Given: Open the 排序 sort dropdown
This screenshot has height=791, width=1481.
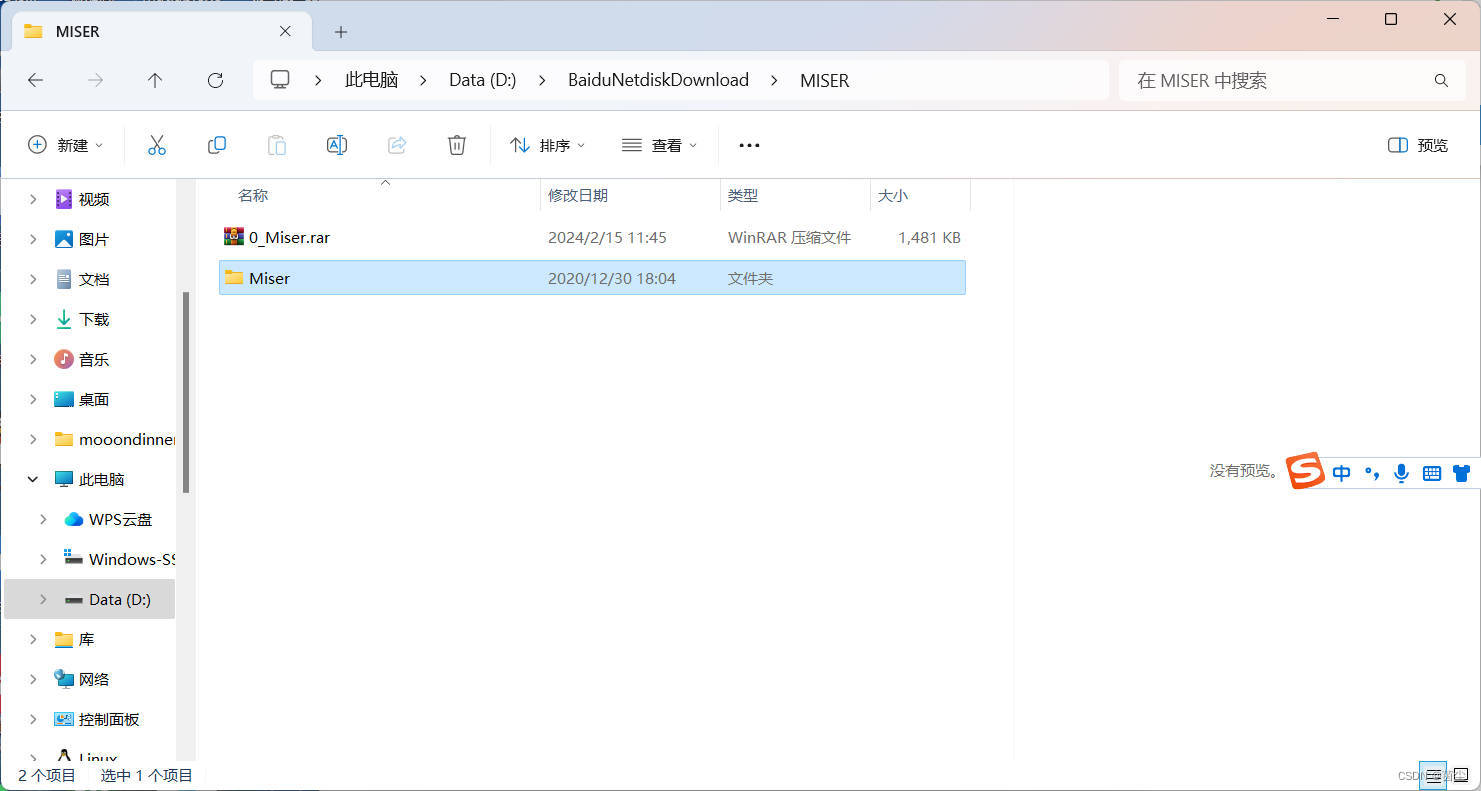Looking at the screenshot, I should 547,144.
